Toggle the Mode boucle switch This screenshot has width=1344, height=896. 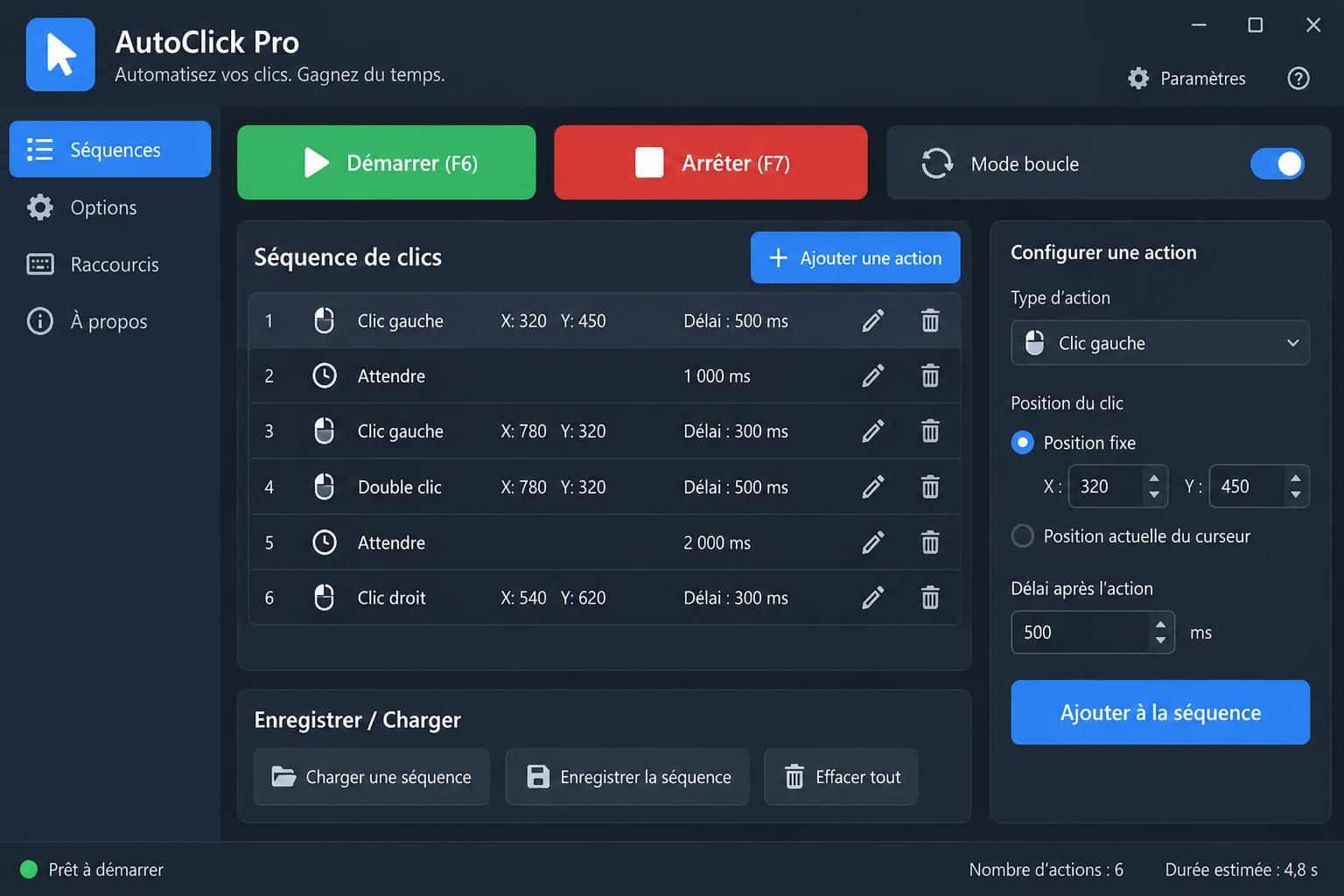coord(1277,164)
